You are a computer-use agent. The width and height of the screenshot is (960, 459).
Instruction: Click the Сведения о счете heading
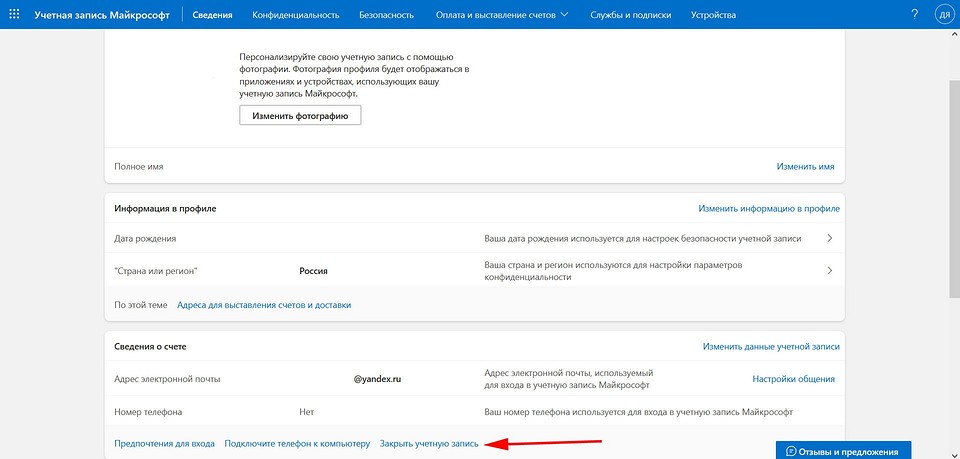coord(150,346)
